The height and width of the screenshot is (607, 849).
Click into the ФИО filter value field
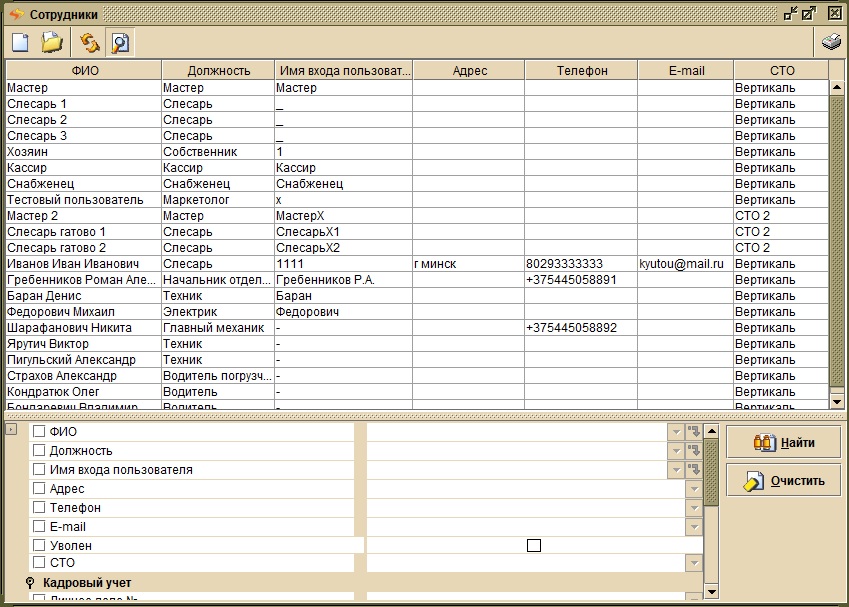(517, 432)
